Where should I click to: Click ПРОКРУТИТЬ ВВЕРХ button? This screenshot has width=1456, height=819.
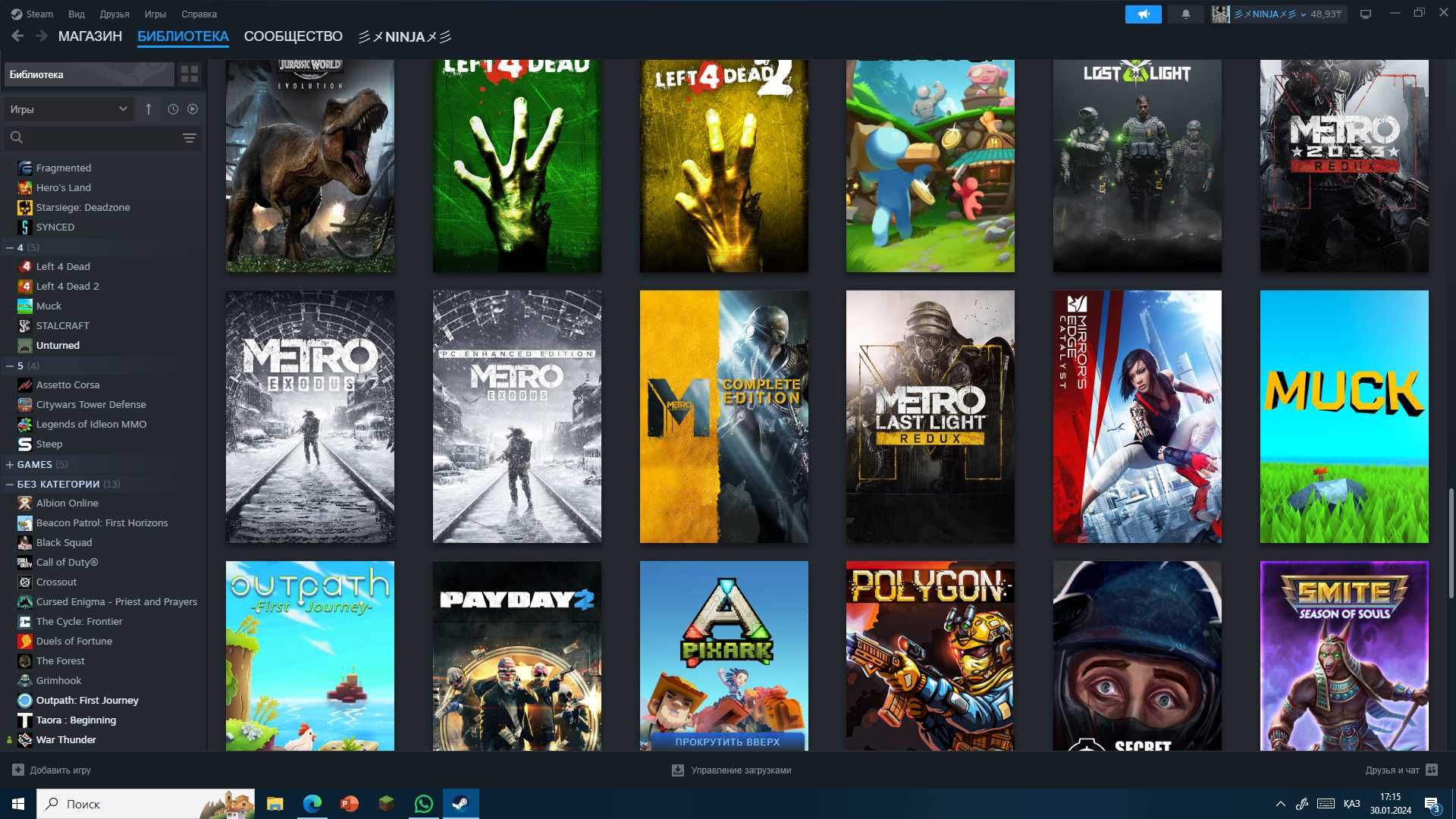(727, 742)
